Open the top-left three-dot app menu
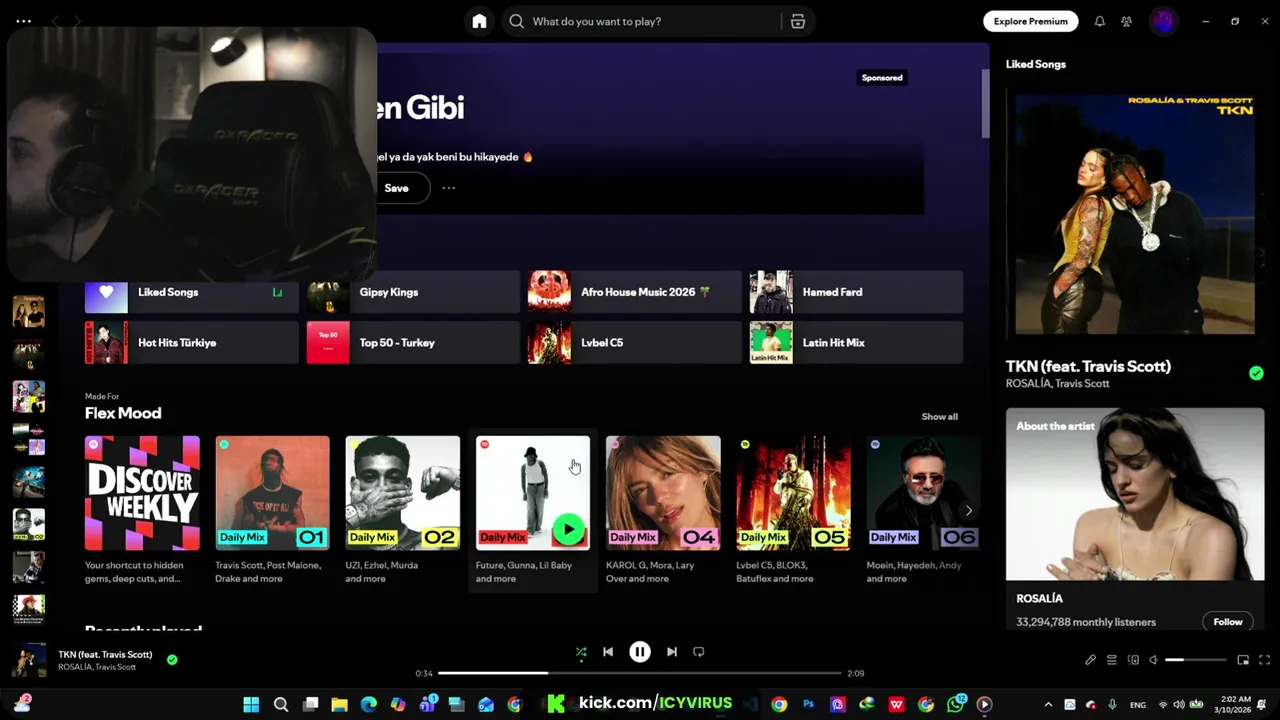The width and height of the screenshot is (1280, 720). tap(23, 21)
